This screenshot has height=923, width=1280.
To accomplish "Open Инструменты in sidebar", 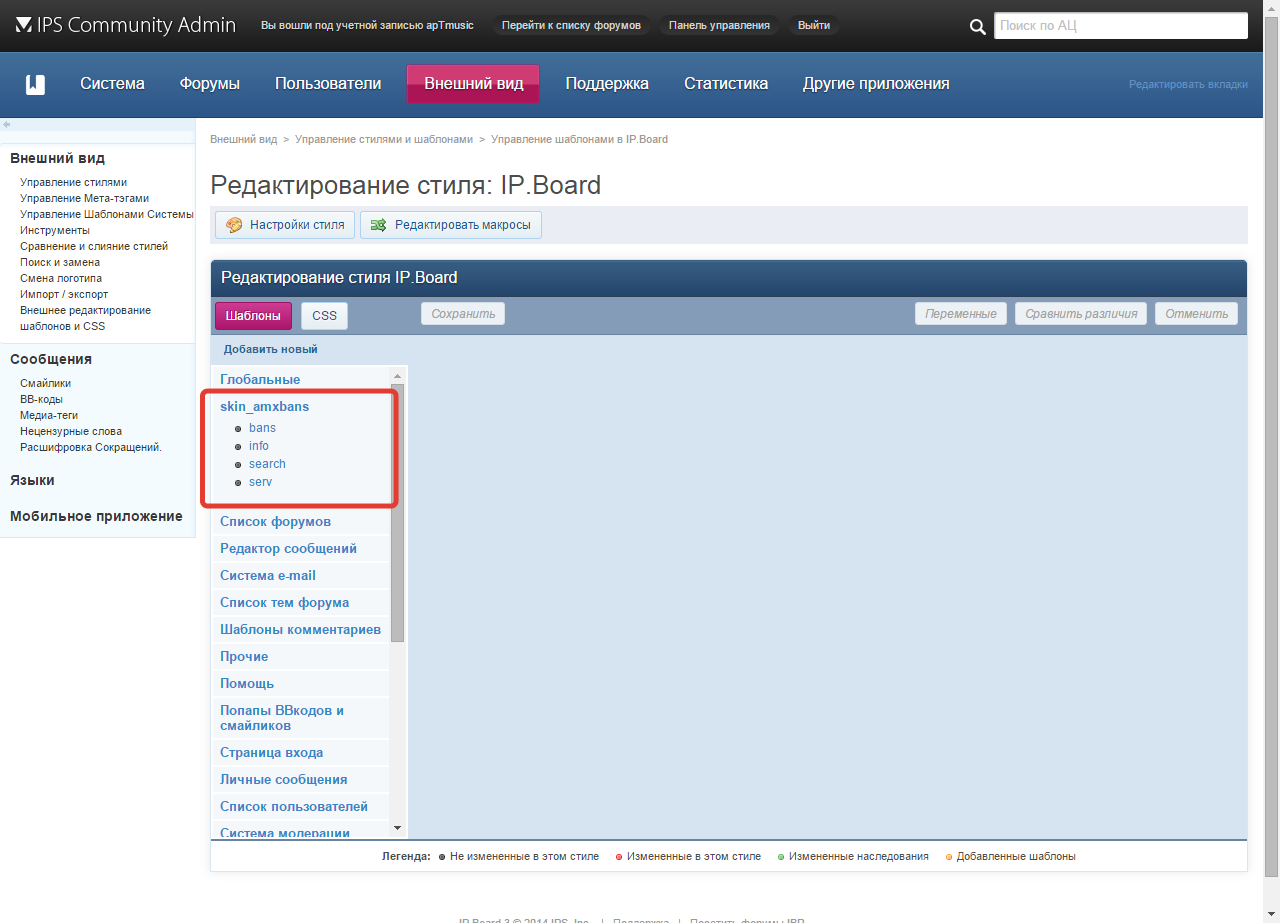I will (55, 230).
